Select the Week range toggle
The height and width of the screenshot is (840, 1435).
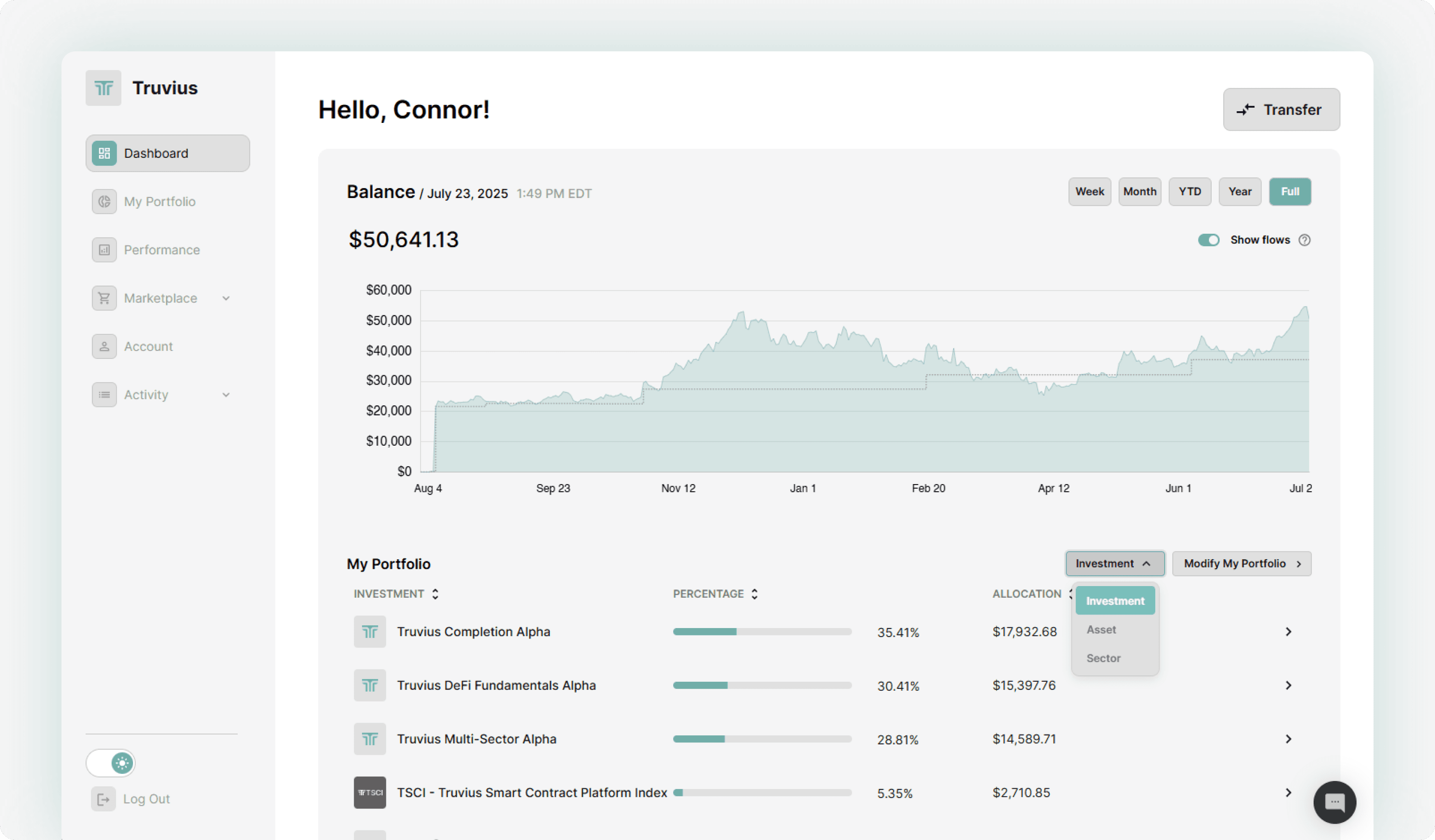point(1089,192)
